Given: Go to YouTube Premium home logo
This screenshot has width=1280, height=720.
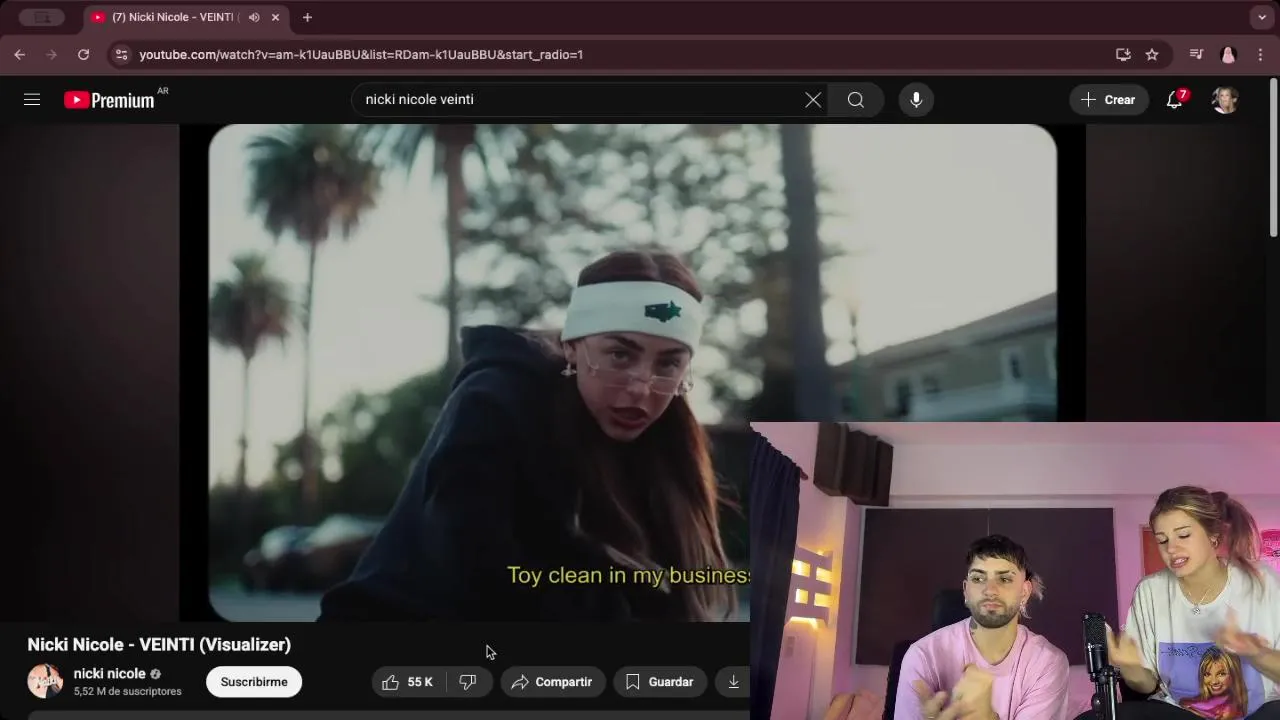Looking at the screenshot, I should (109, 100).
